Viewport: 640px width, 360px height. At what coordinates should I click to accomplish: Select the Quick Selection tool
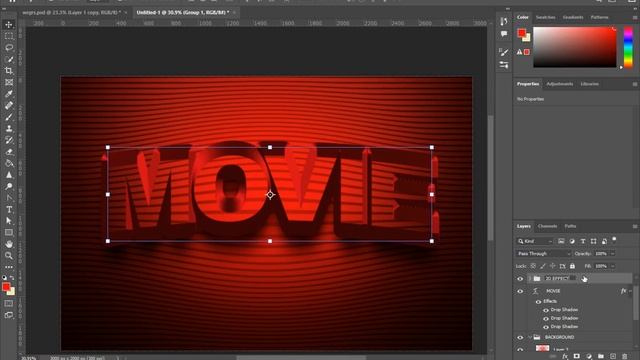[x=9, y=59]
